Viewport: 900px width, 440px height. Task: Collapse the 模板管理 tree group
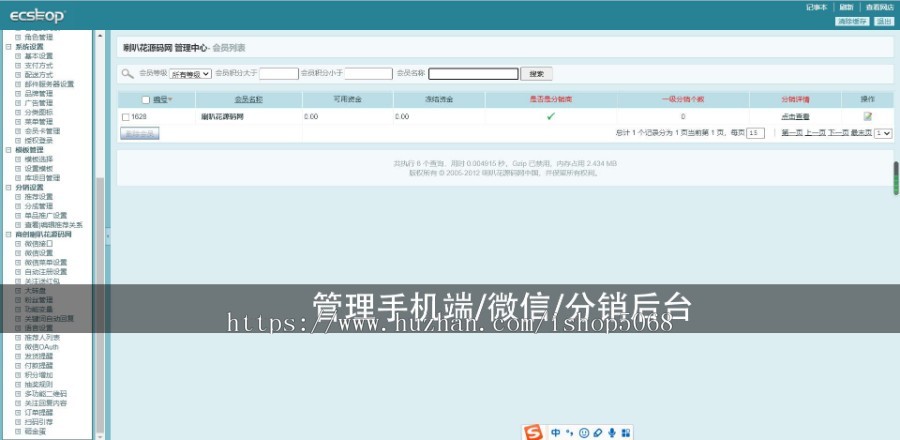[9, 150]
